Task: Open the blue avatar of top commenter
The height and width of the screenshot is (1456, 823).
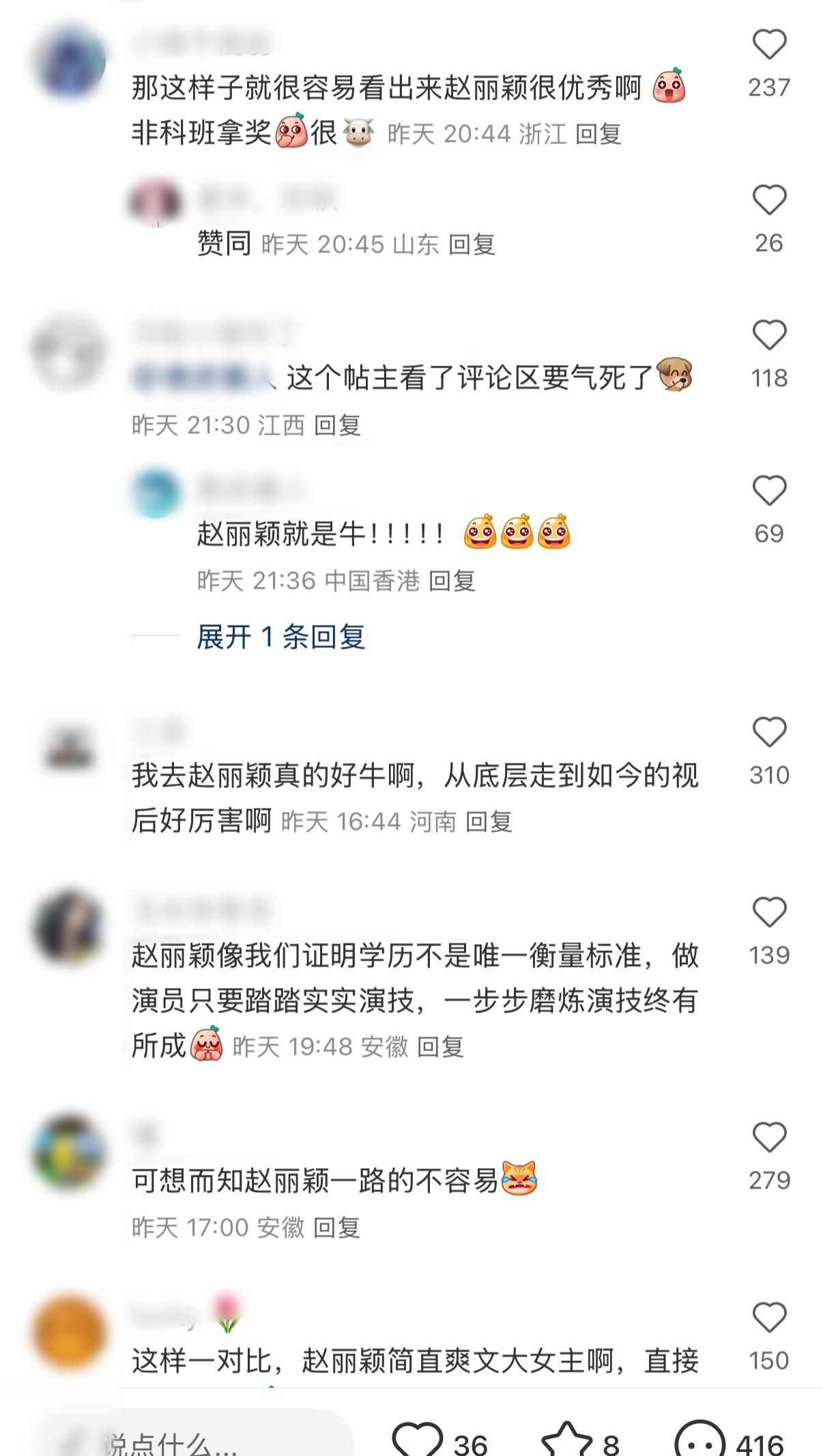Action: [70, 63]
